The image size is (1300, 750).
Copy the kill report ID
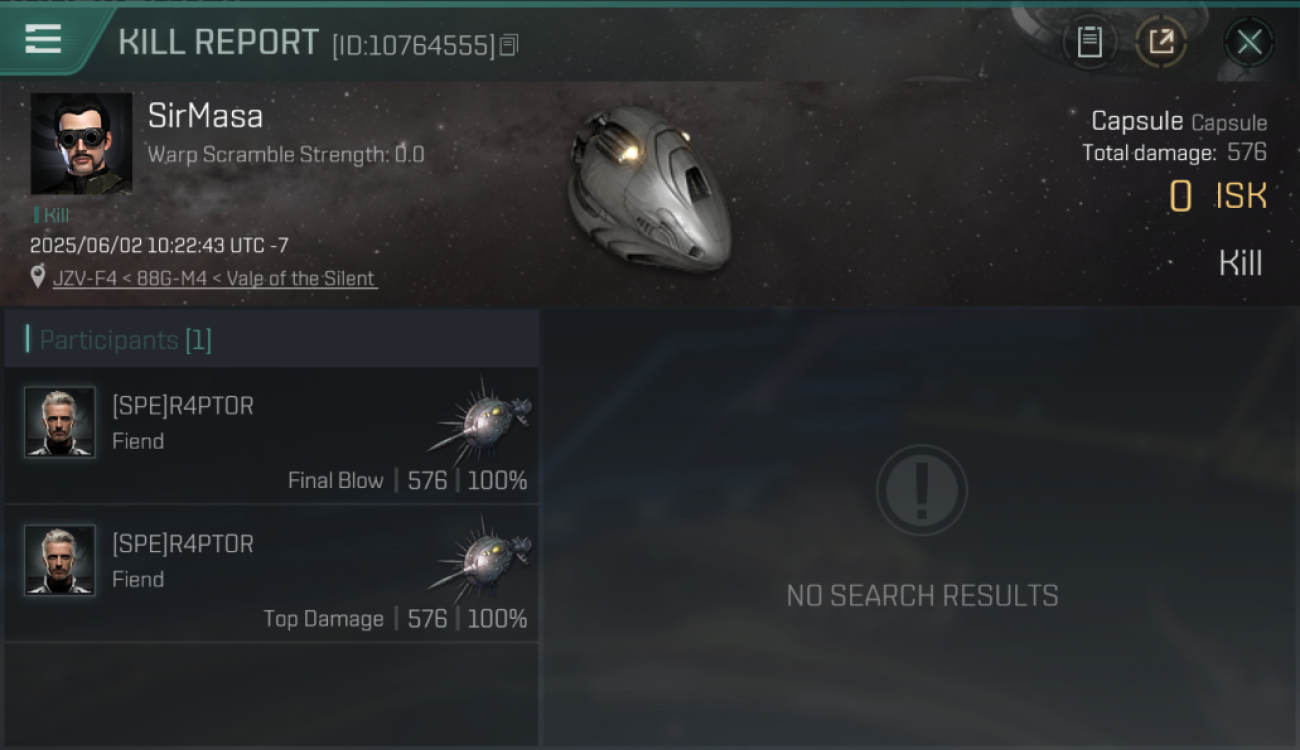click(x=508, y=45)
